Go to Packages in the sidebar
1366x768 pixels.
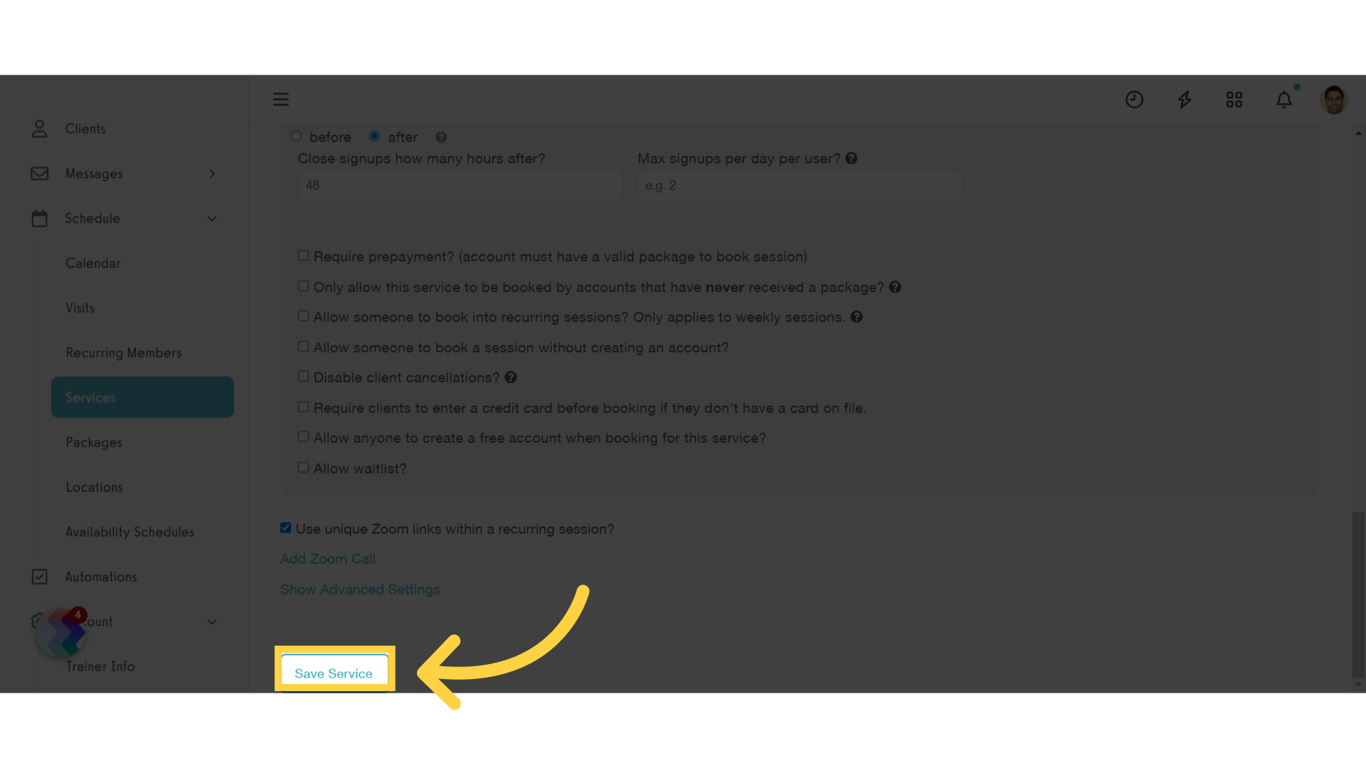(x=94, y=443)
